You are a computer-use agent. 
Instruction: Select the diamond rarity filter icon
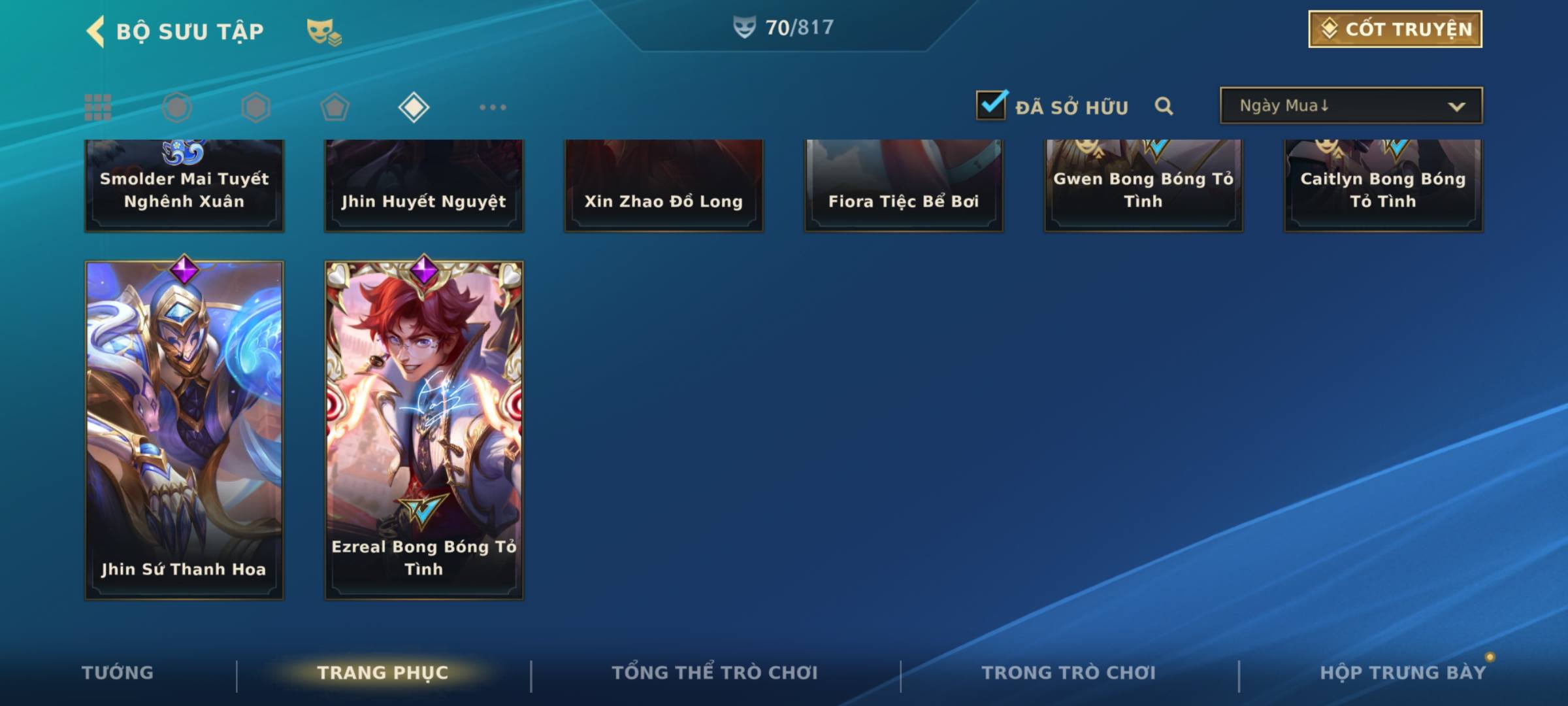click(x=414, y=107)
